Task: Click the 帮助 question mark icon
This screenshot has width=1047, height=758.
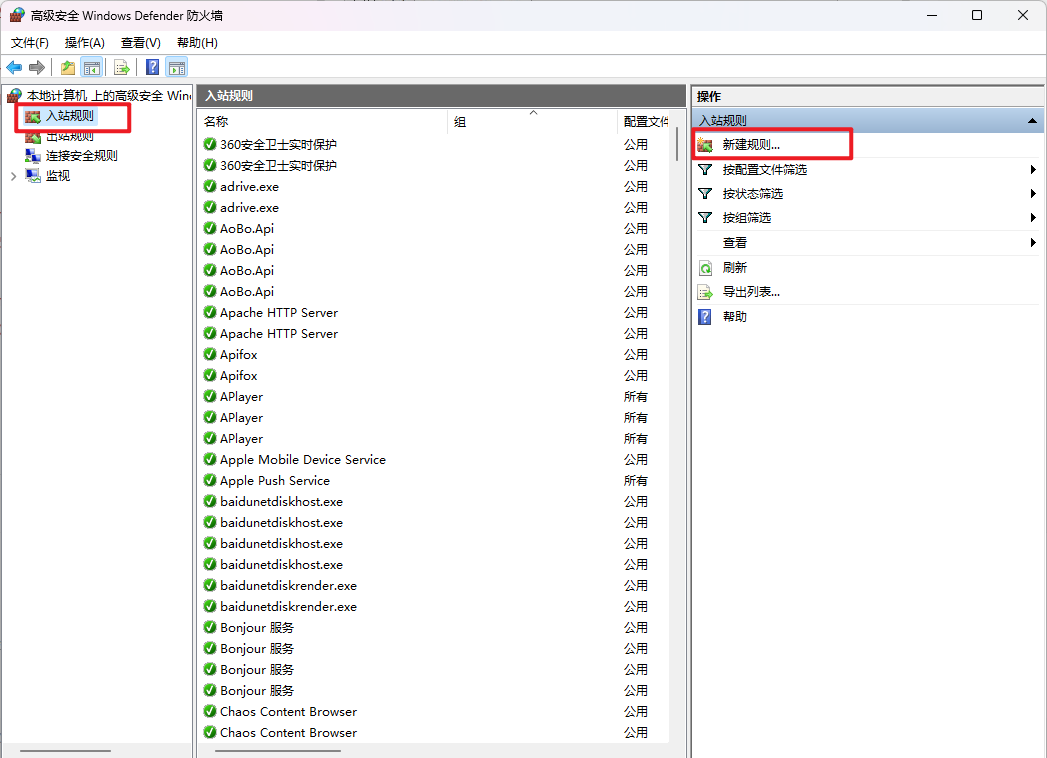Action: [x=705, y=317]
